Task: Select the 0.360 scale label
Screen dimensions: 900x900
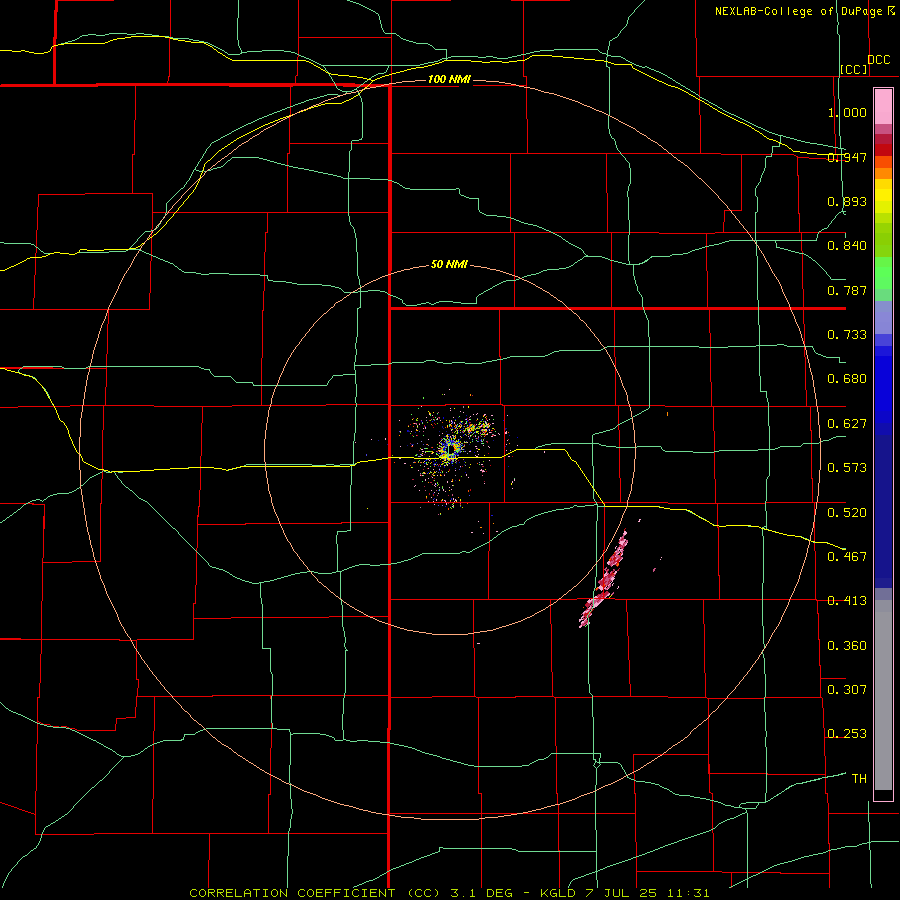Action: [847, 646]
